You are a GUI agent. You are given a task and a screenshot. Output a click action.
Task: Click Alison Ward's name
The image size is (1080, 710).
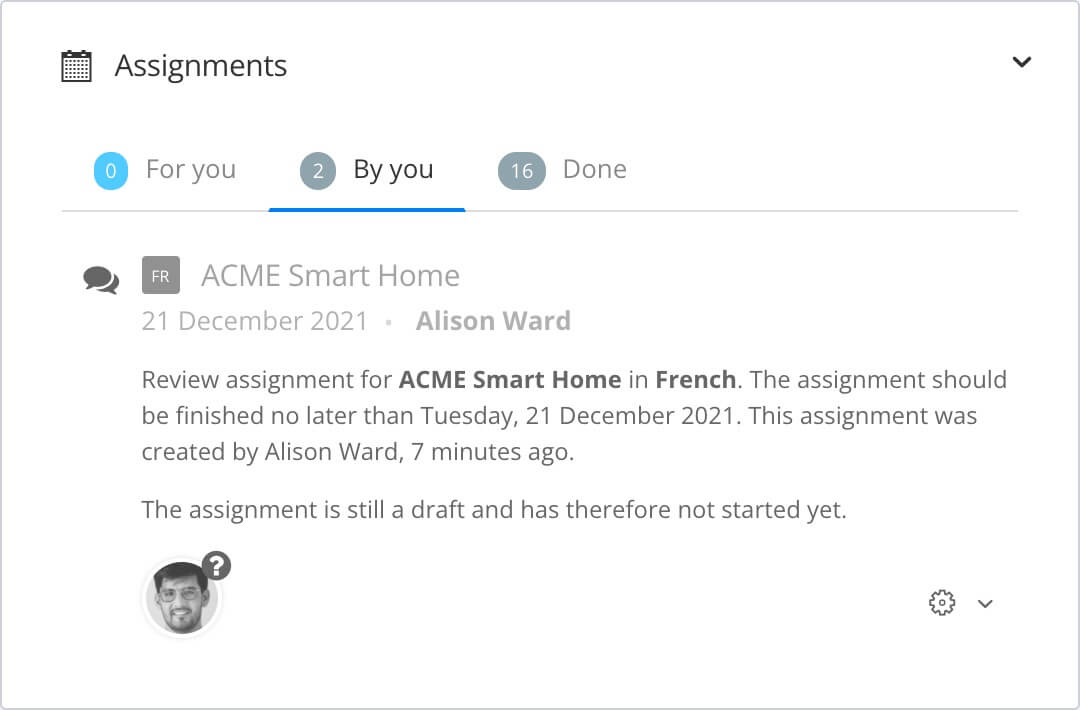click(x=493, y=321)
